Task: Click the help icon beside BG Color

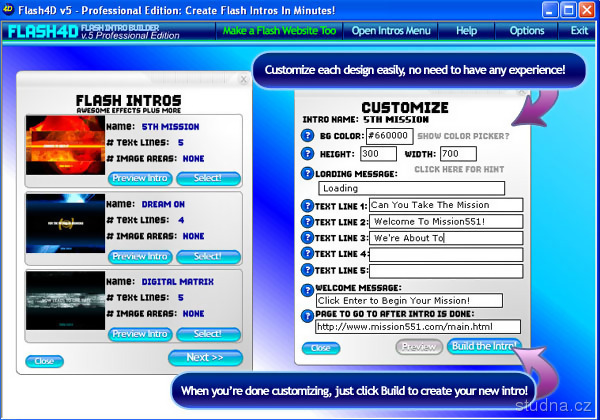Action: 308,136
